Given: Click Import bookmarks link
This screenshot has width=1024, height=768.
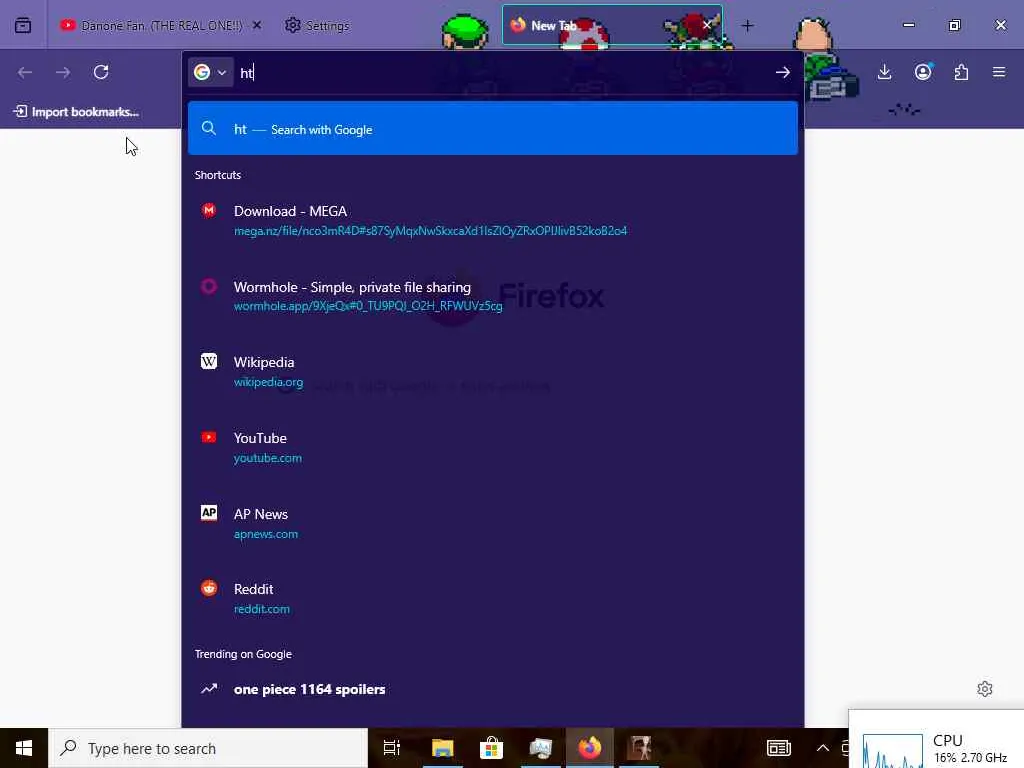Looking at the screenshot, I should [76, 112].
